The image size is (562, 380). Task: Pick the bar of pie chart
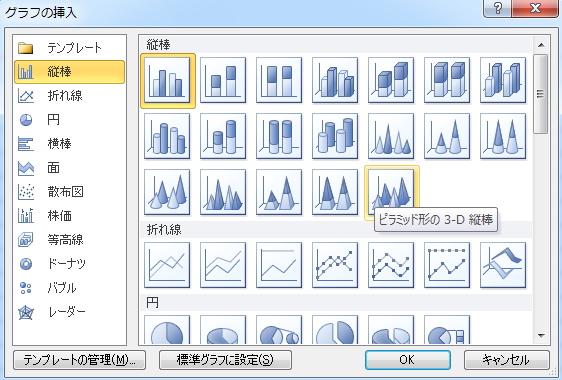click(x=447, y=330)
